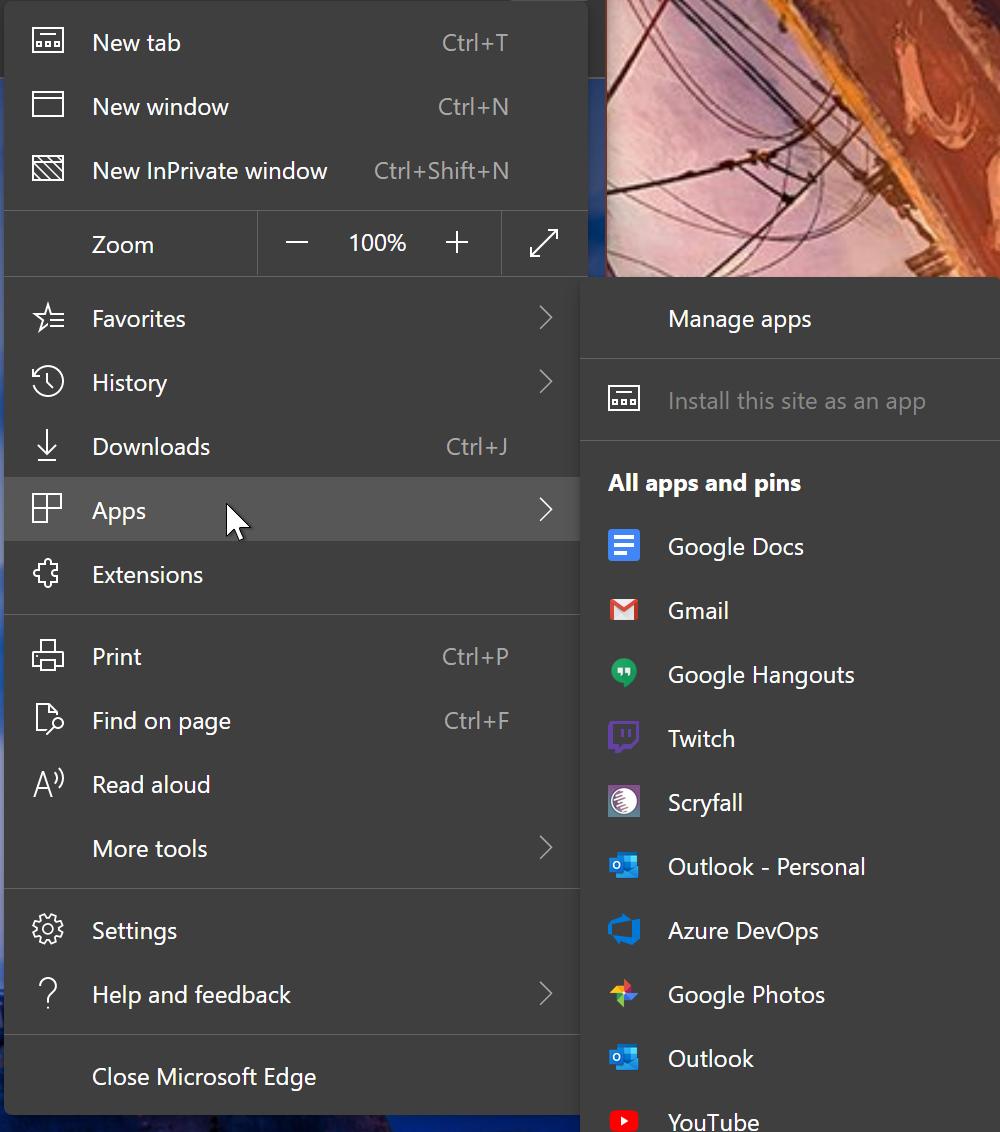Click the Google Docs app icon
1000x1132 pixels.
[624, 545]
